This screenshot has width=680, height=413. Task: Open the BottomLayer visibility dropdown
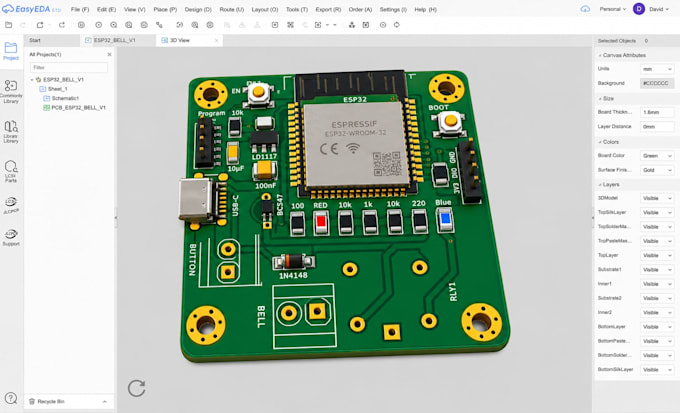(657, 327)
